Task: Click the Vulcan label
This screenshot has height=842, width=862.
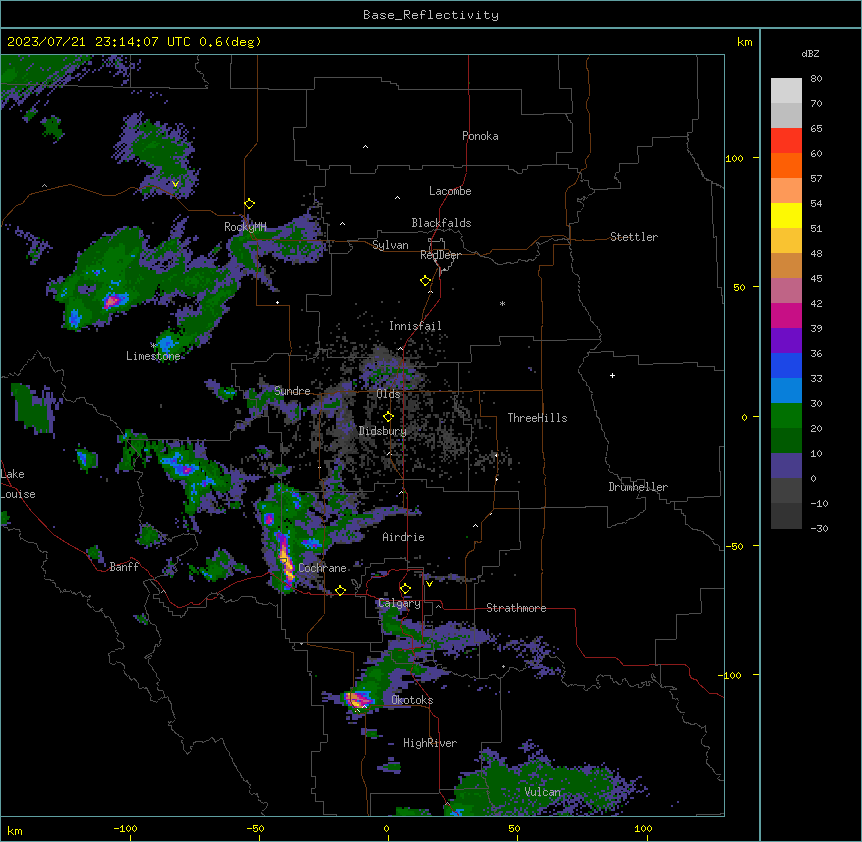Action: [542, 792]
